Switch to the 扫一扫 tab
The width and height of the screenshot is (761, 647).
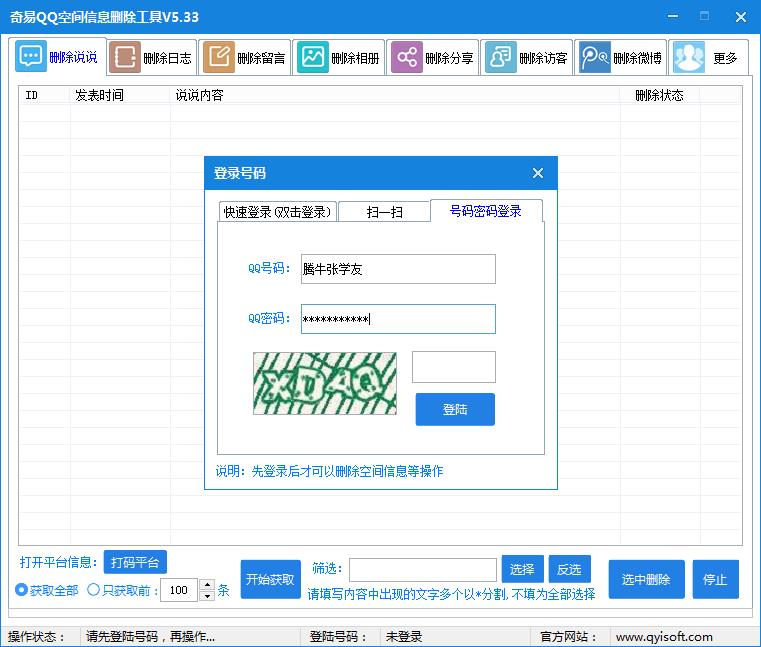point(384,212)
